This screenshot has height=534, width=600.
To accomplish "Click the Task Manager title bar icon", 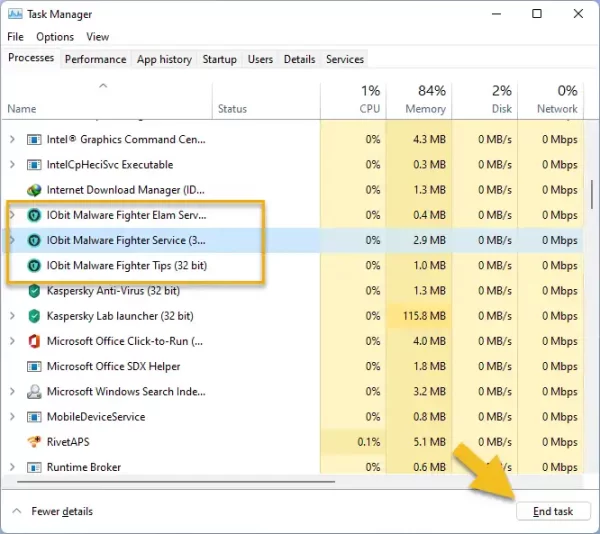I will [15, 14].
